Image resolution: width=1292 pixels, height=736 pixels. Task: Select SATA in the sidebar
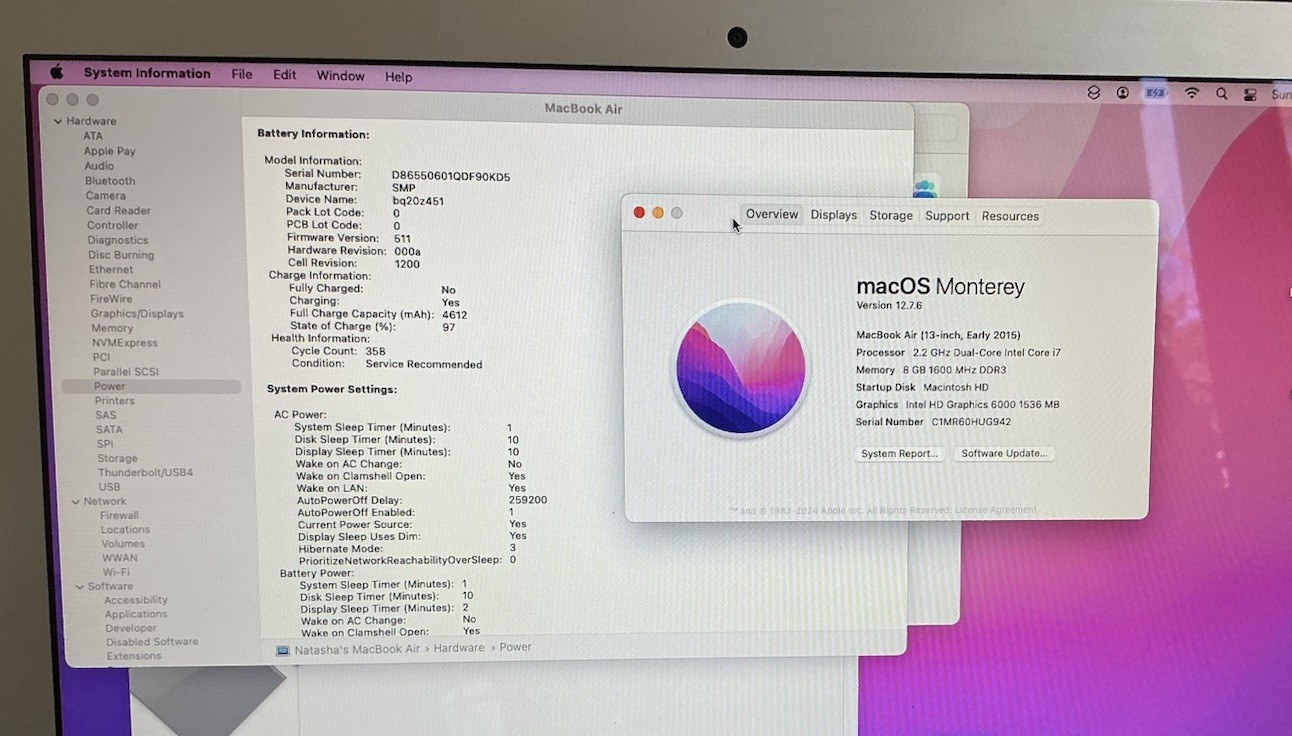pos(109,429)
